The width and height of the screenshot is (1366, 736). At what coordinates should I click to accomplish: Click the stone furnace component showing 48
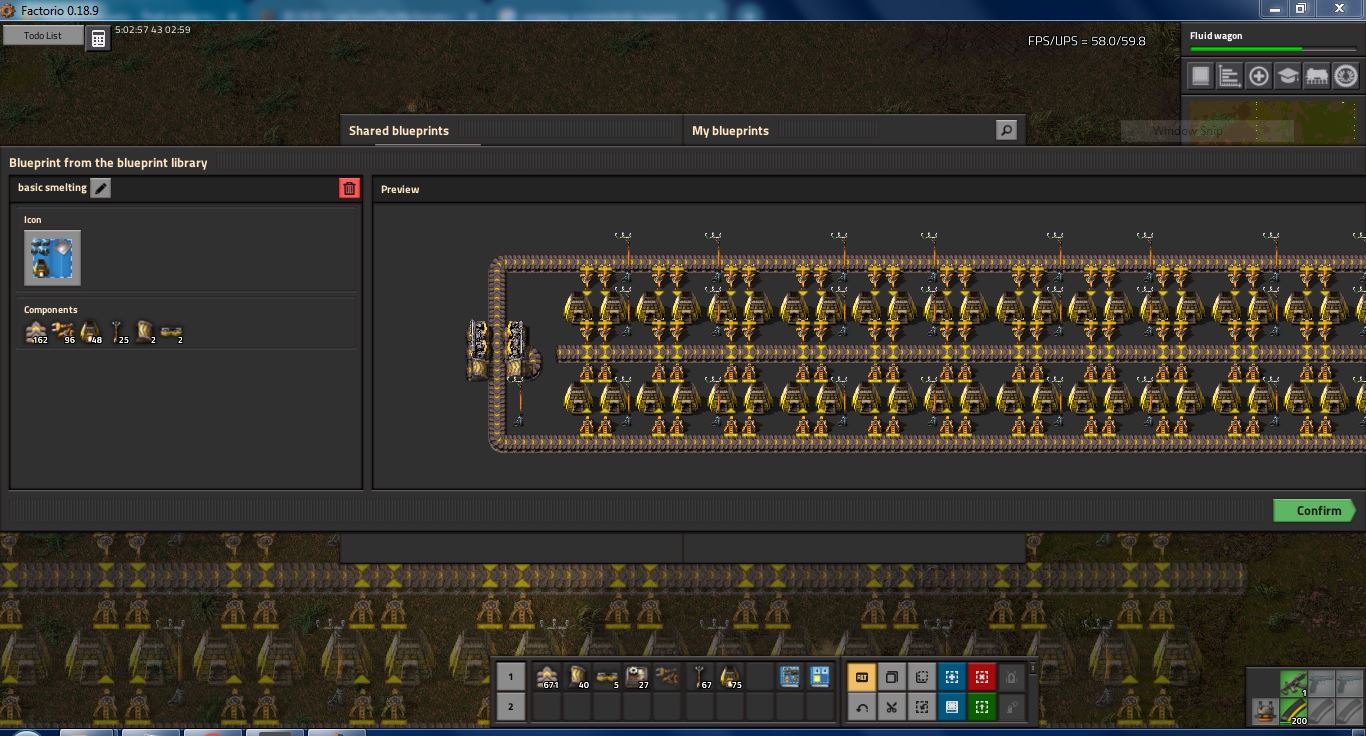coord(92,332)
